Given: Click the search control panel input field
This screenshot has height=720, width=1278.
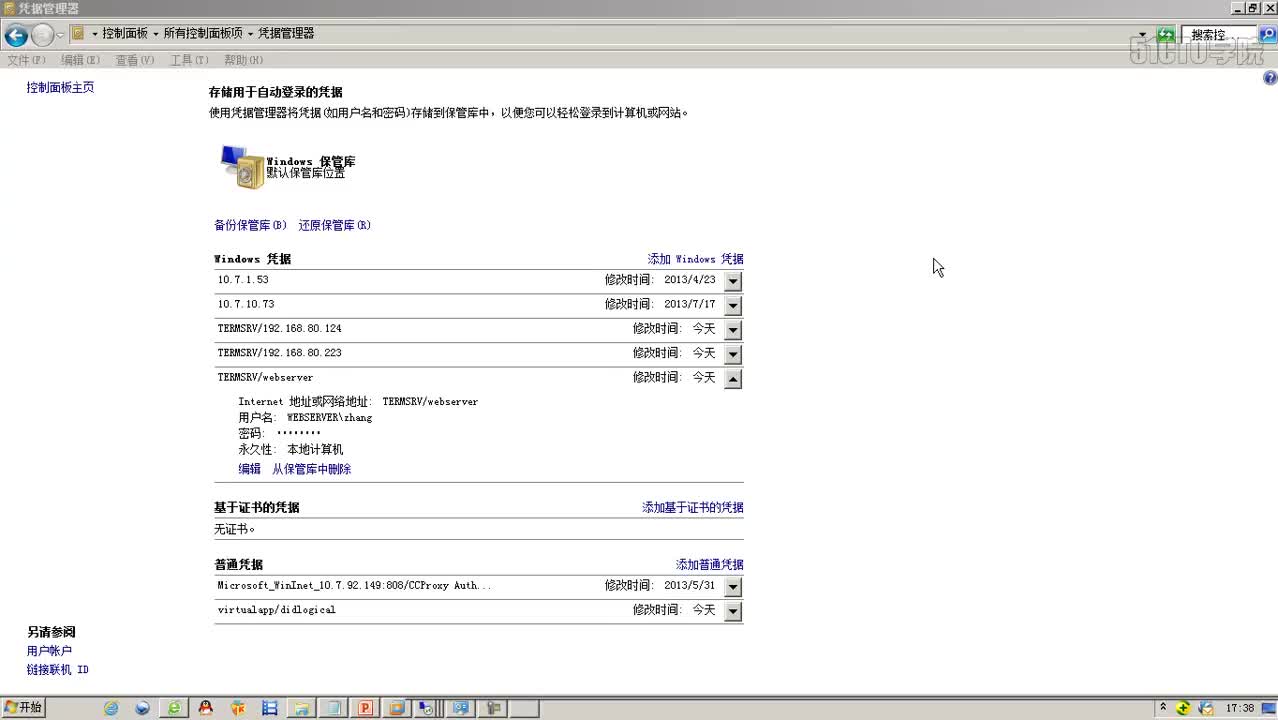Looking at the screenshot, I should point(1218,35).
